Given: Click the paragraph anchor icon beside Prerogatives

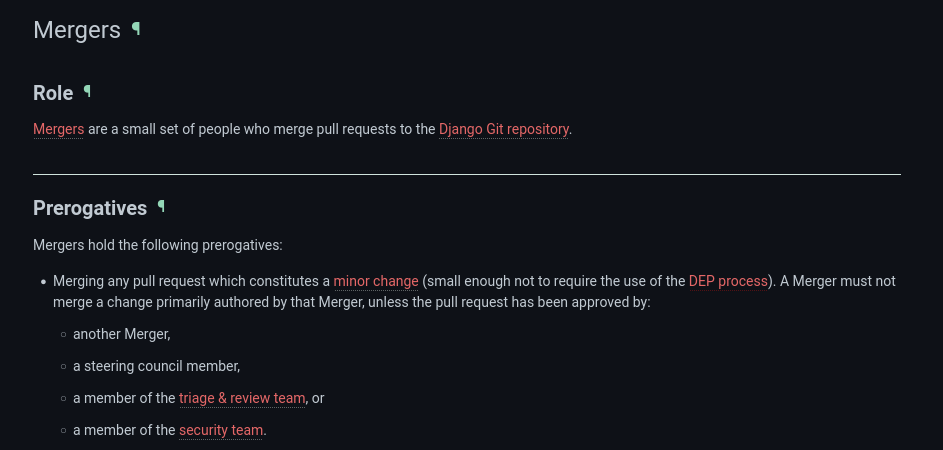Looking at the screenshot, I should tap(161, 207).
